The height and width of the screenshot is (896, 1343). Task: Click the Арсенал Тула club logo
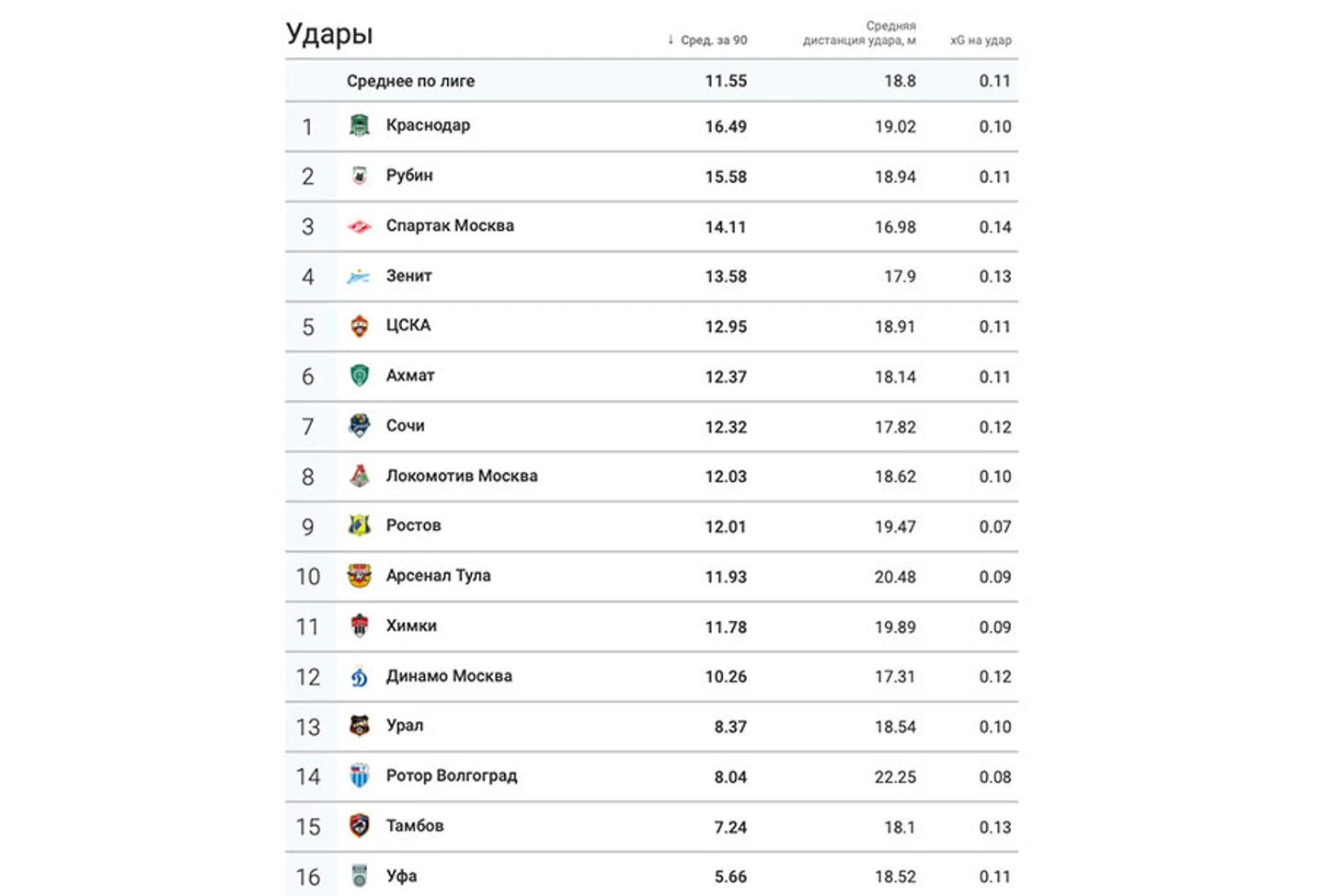coord(360,576)
